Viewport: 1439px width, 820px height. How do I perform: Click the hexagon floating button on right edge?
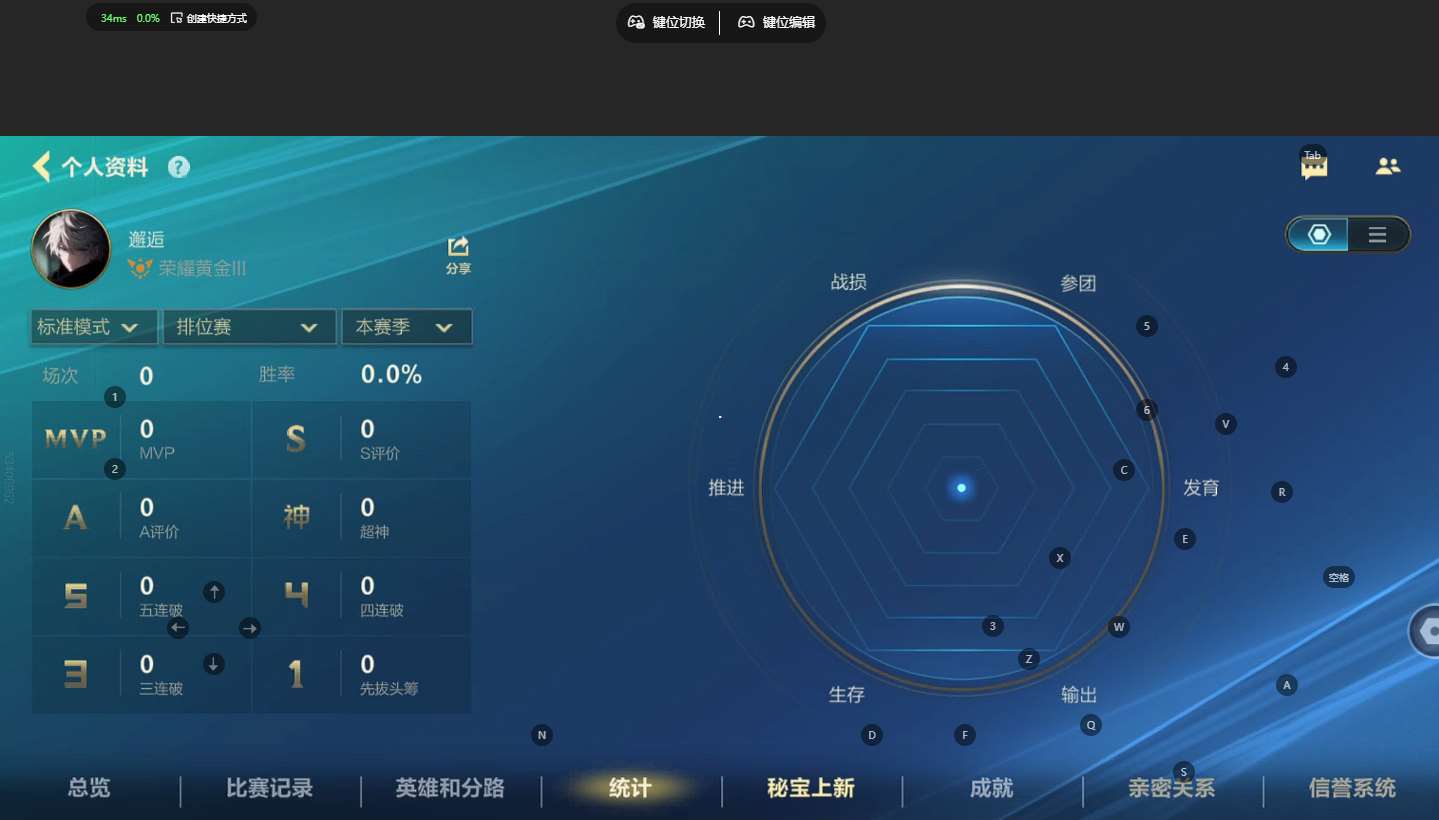tap(1427, 632)
